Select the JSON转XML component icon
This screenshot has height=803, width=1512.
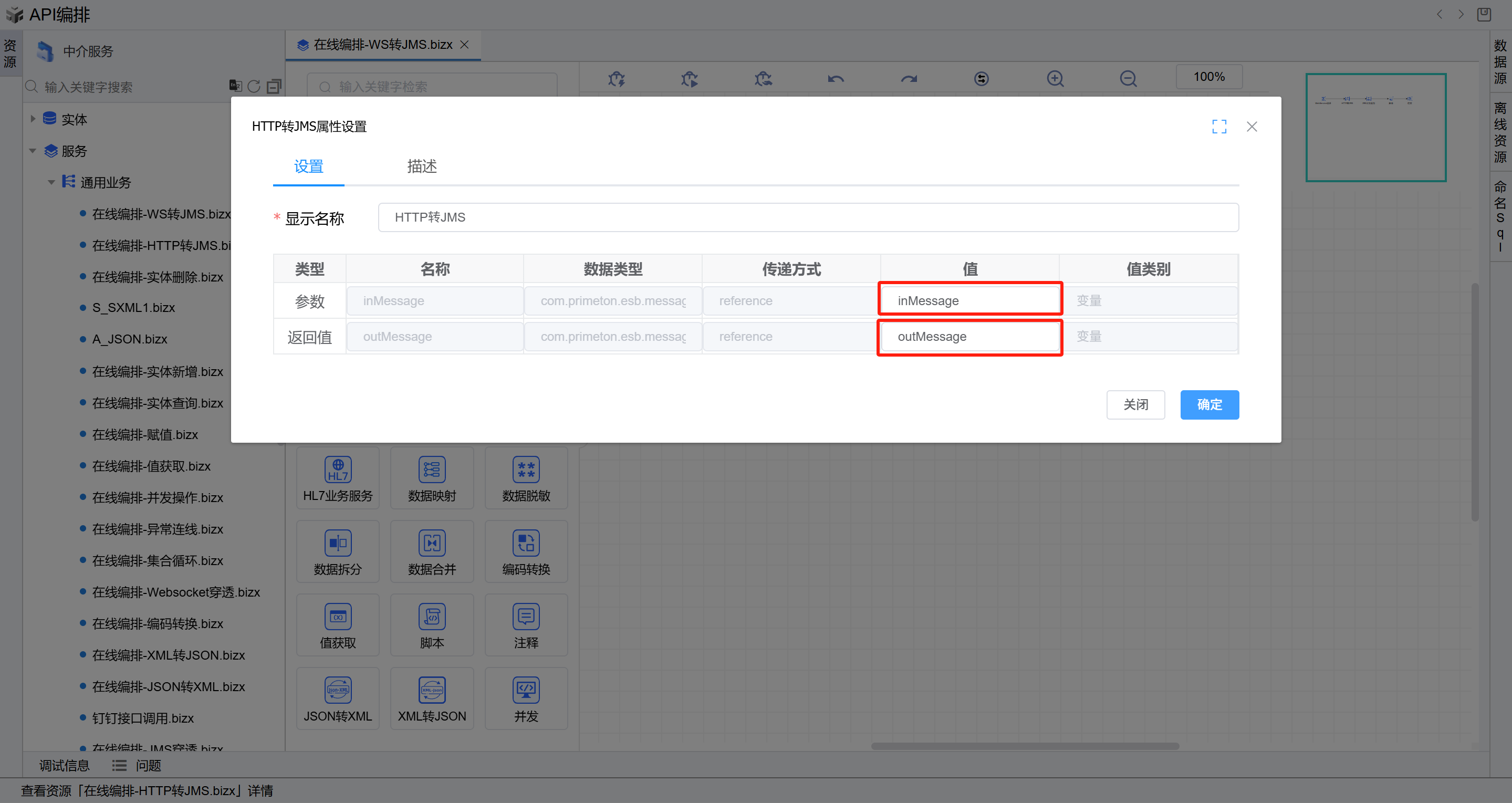tap(338, 690)
